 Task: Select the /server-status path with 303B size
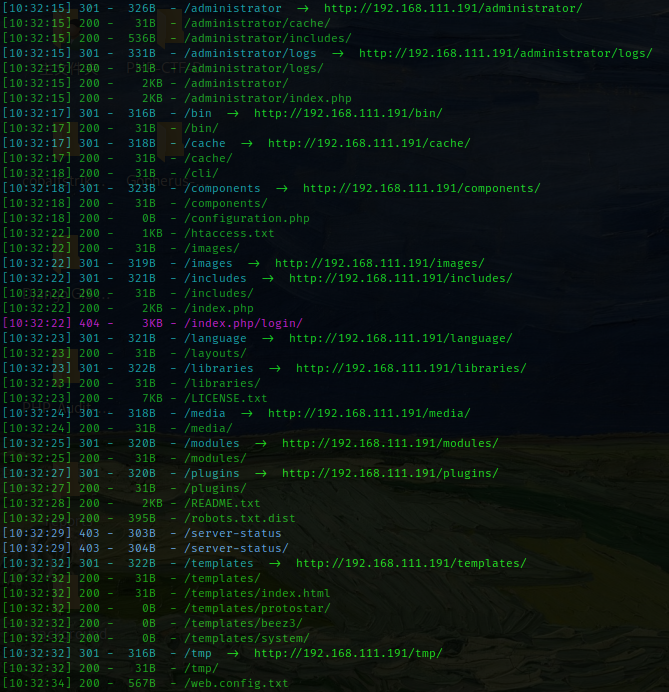click(233, 534)
